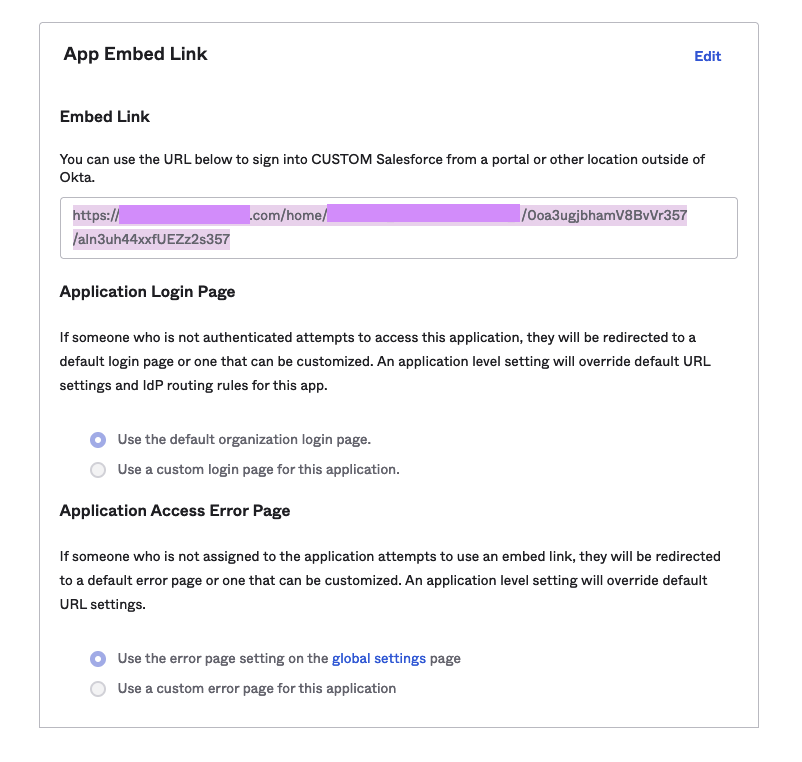
Task: Click the Edit link
Action: coord(707,56)
